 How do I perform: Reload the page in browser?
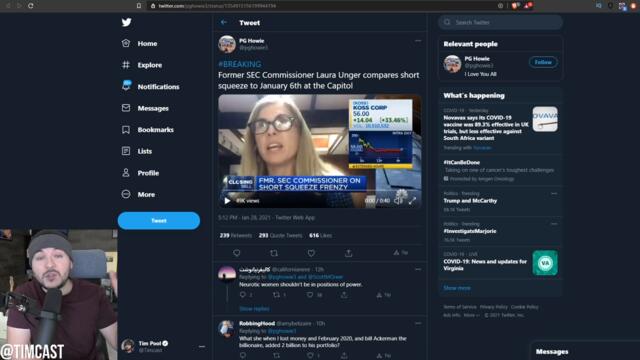31,6
